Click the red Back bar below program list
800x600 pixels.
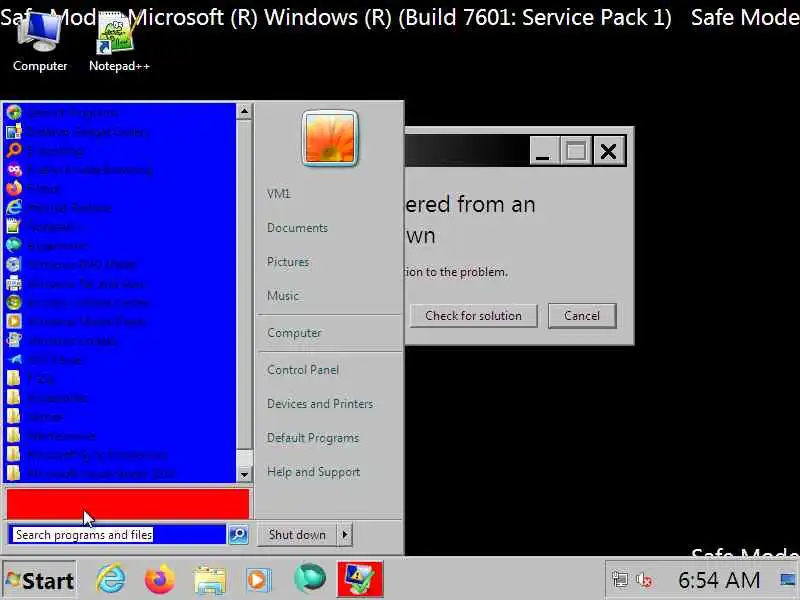click(x=128, y=504)
